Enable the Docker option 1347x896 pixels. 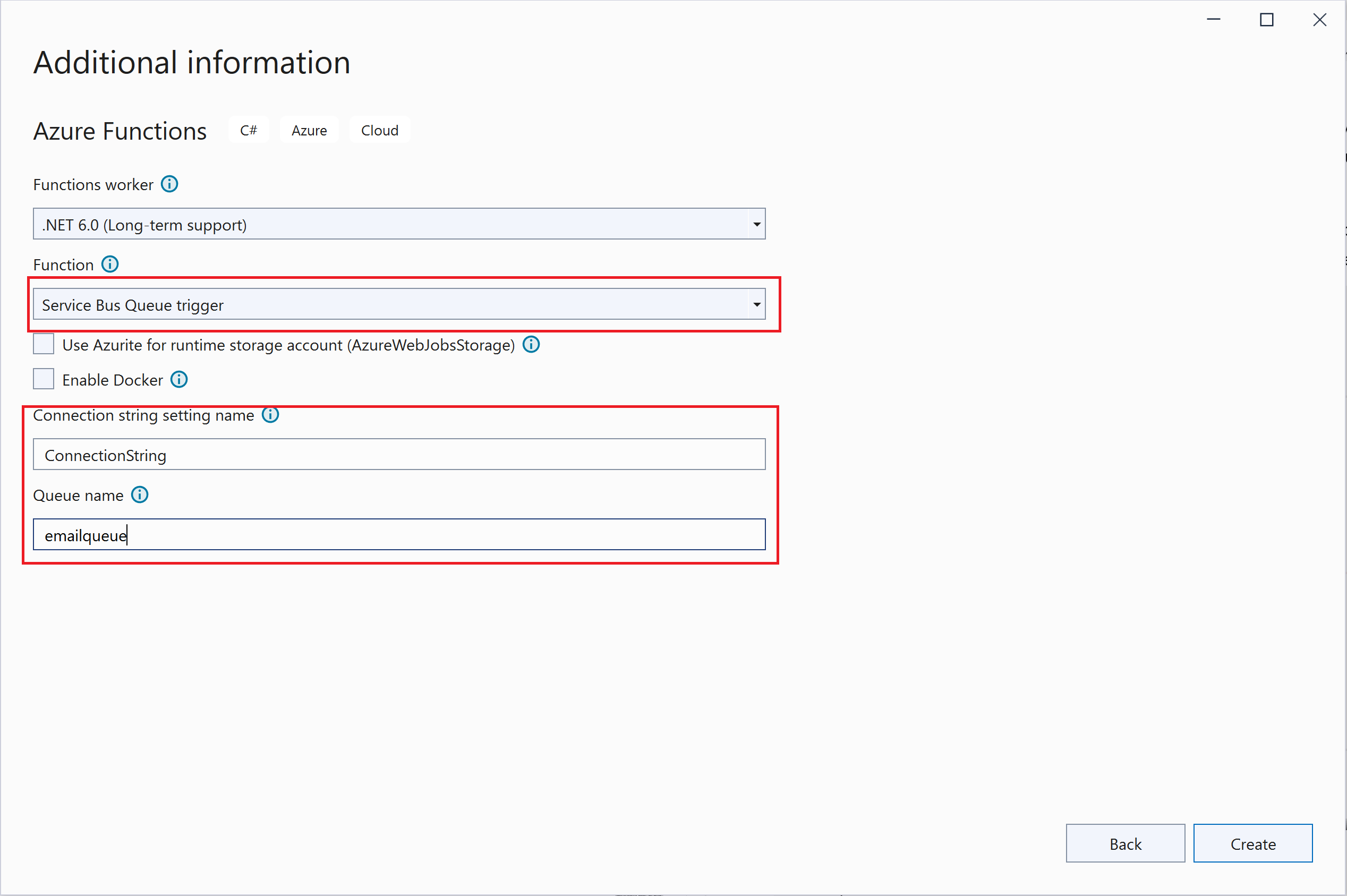coord(43,378)
